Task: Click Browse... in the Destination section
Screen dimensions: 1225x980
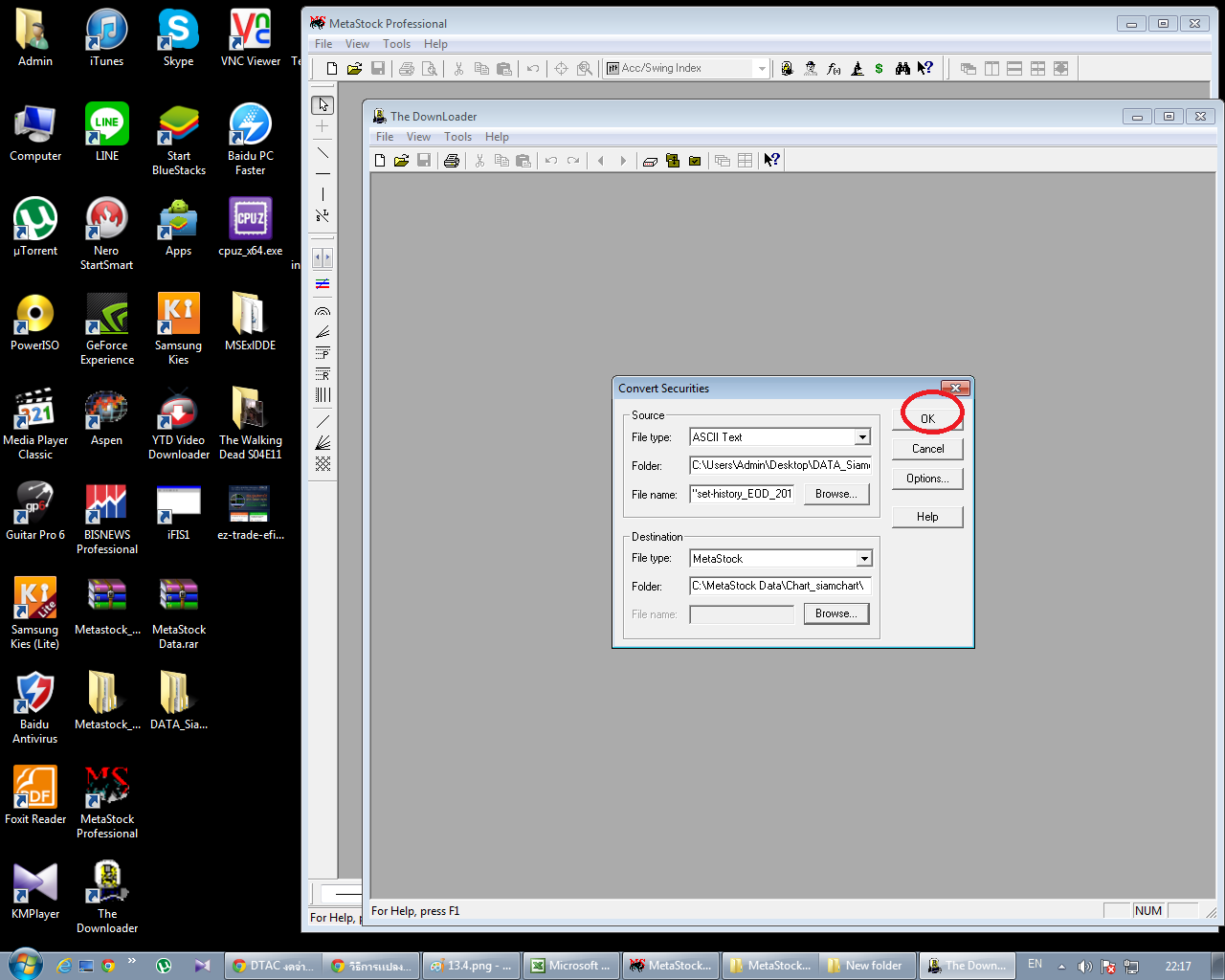Action: coord(836,613)
